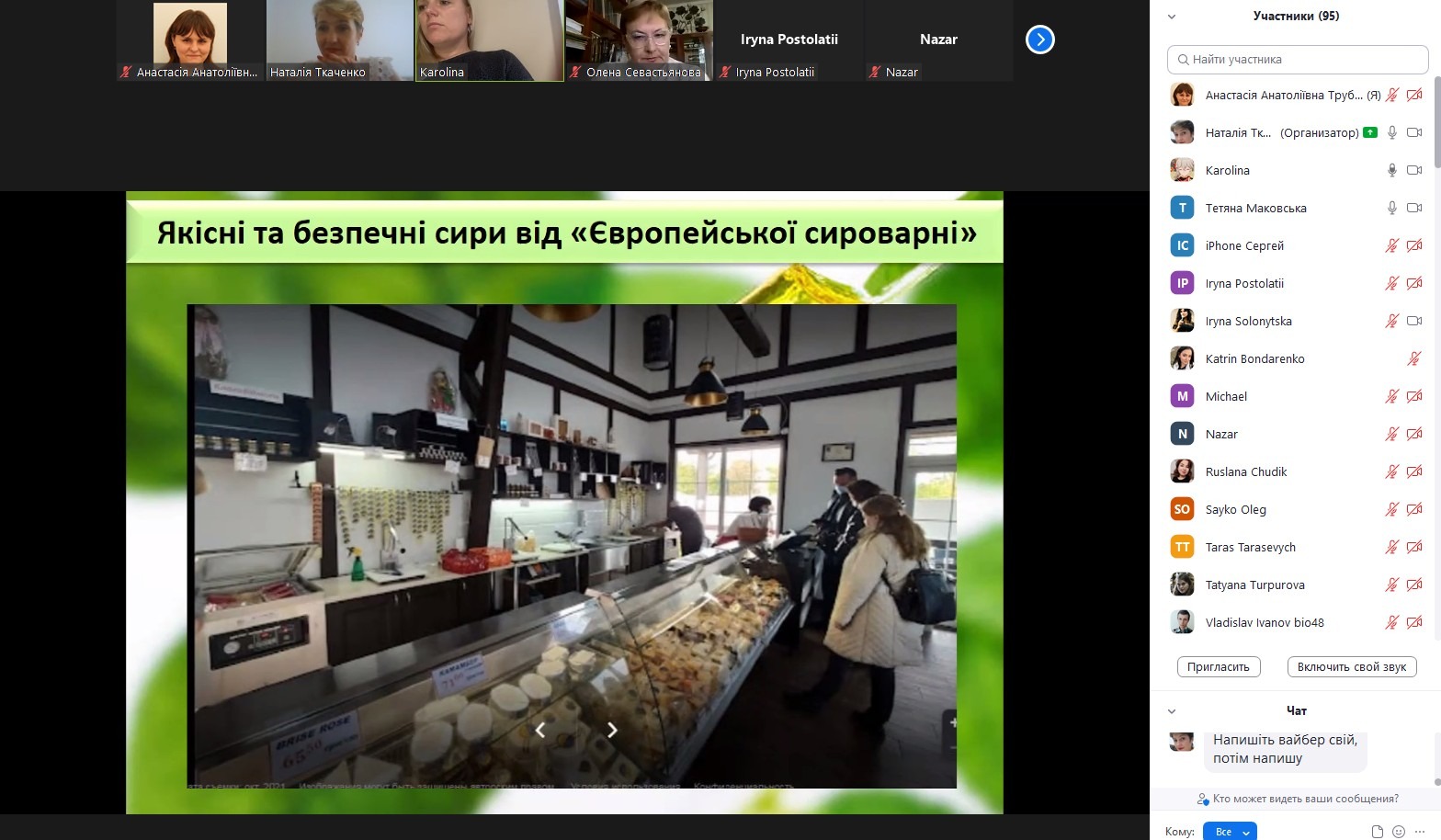The width and height of the screenshot is (1441, 840).
Task: Click Sayko Oleg's camera-off icon
Action: (1414, 509)
